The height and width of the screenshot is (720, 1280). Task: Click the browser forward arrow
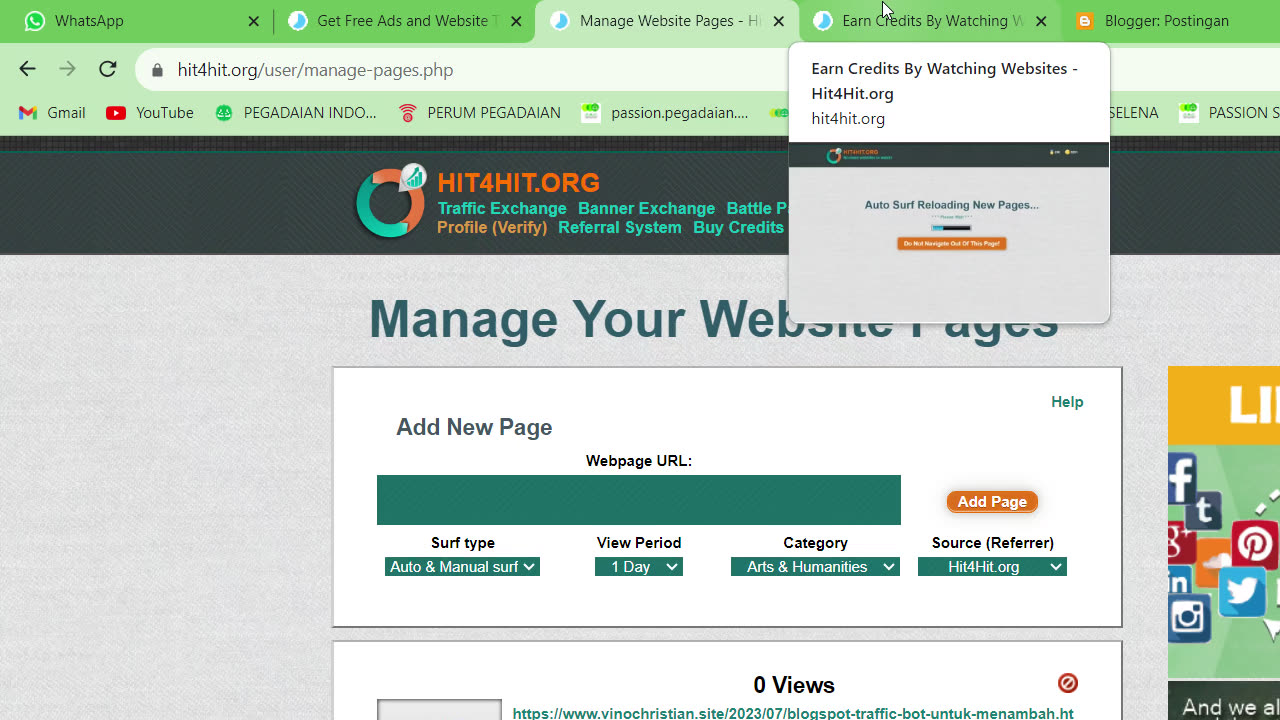tap(67, 69)
